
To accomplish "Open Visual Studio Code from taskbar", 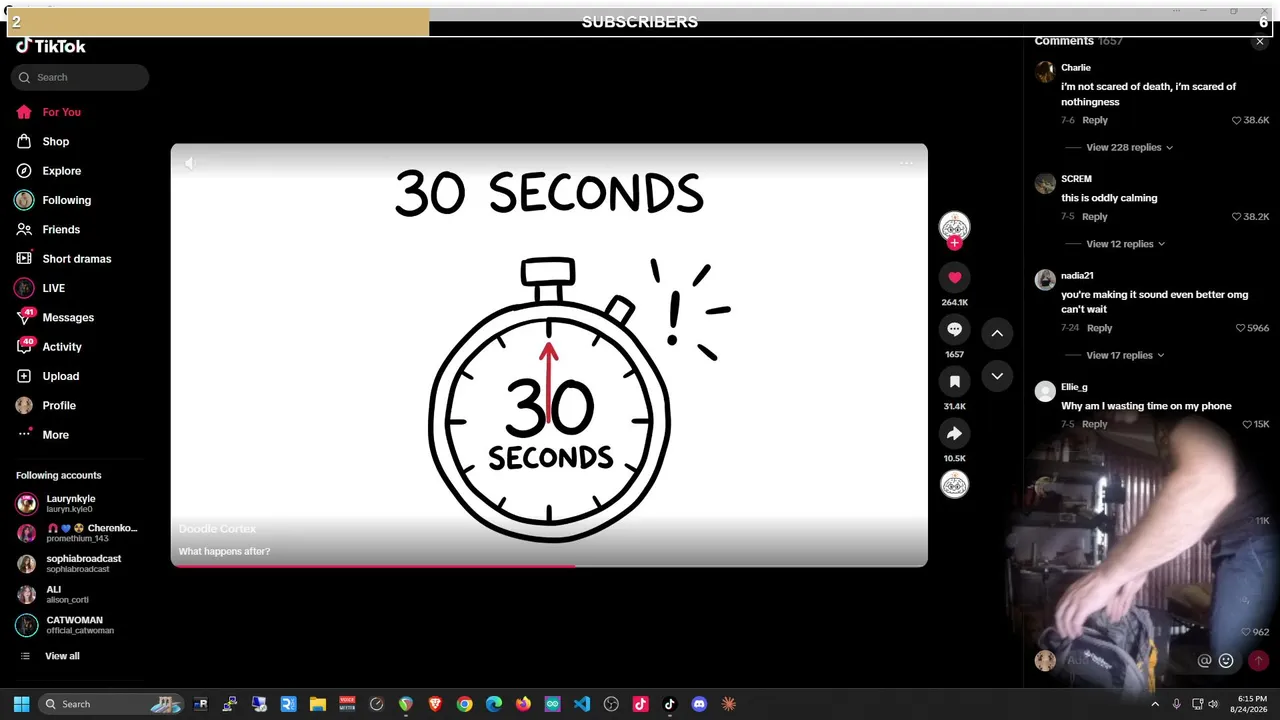I will (x=582, y=704).
